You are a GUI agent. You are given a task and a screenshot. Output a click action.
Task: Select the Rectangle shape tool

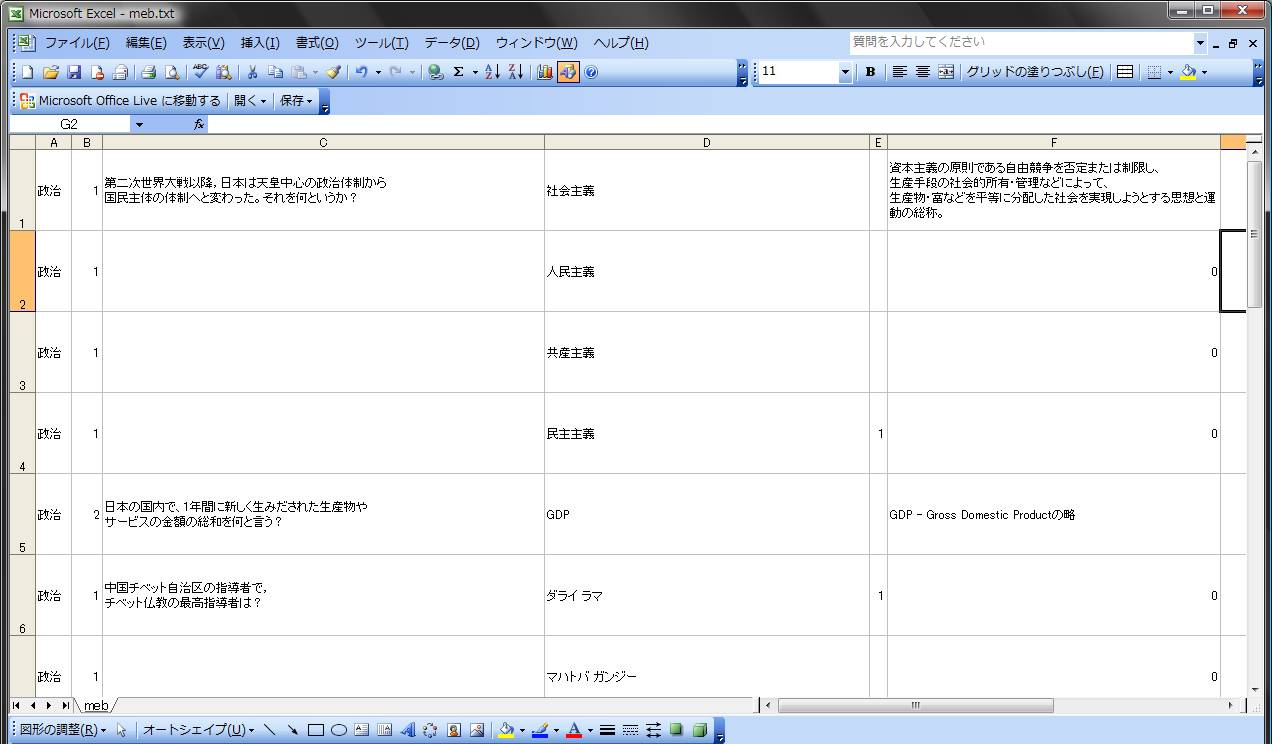tap(316, 730)
